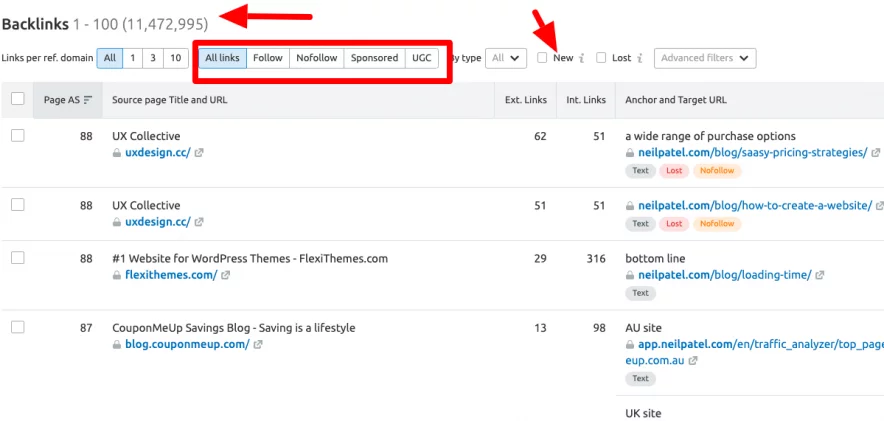Click Int. Links value 316
884x421 pixels.
(595, 259)
